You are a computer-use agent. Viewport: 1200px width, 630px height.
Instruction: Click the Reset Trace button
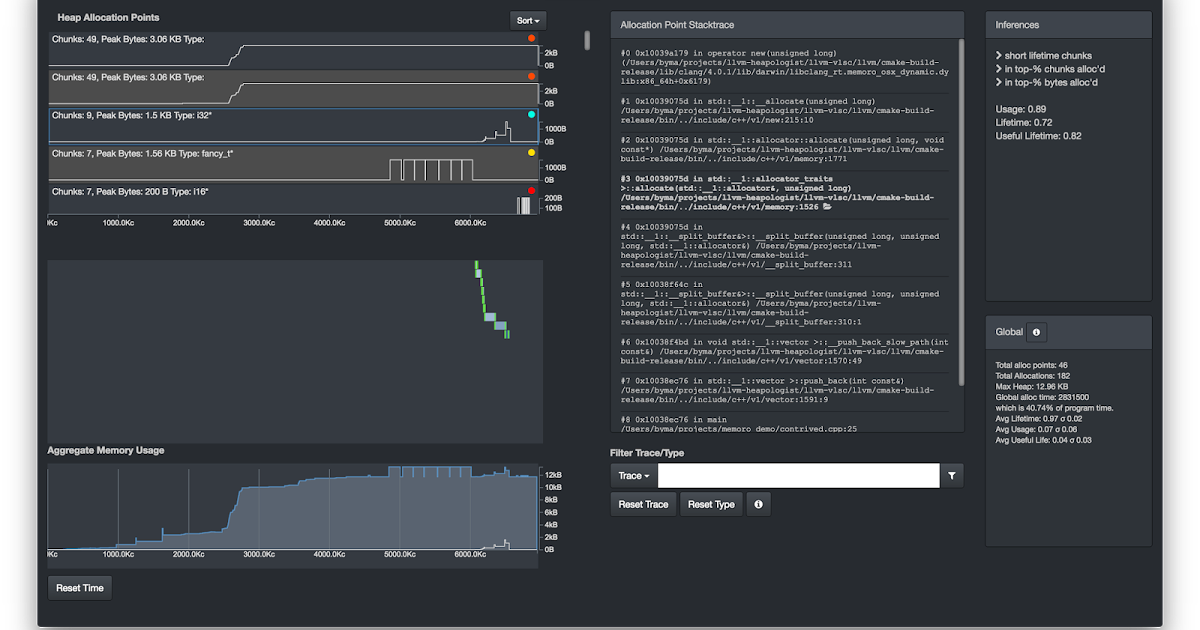pyautogui.click(x=643, y=504)
